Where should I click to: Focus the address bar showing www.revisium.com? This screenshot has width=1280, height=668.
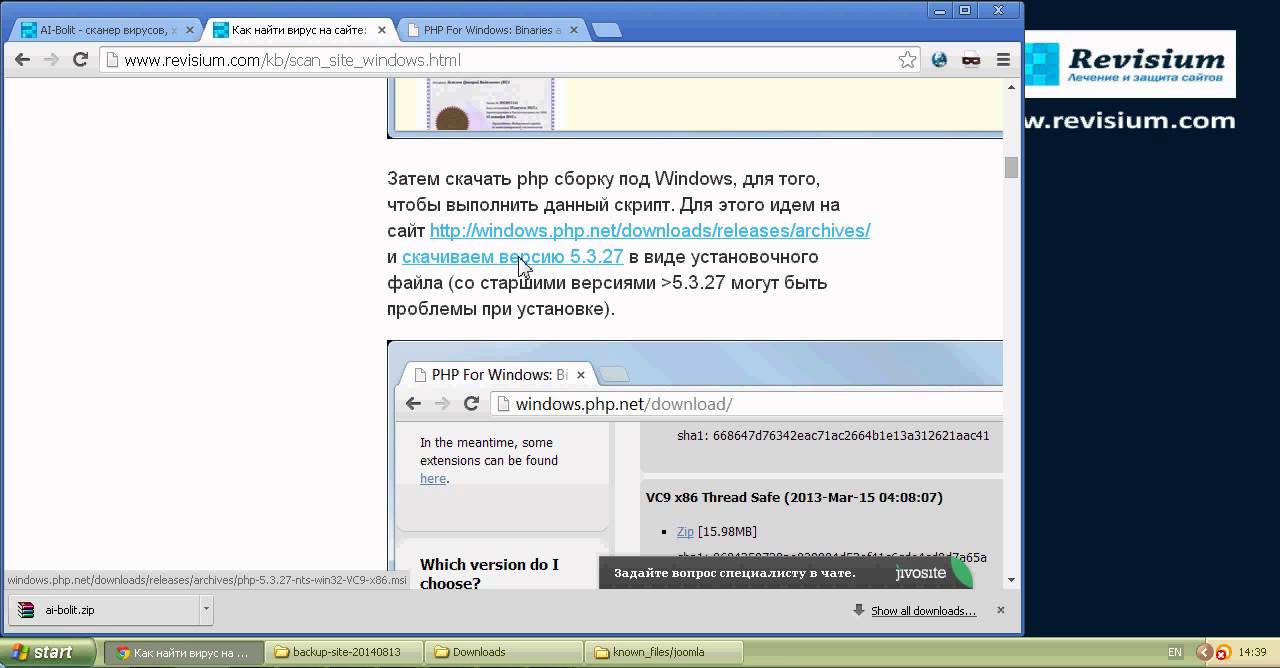(x=500, y=60)
